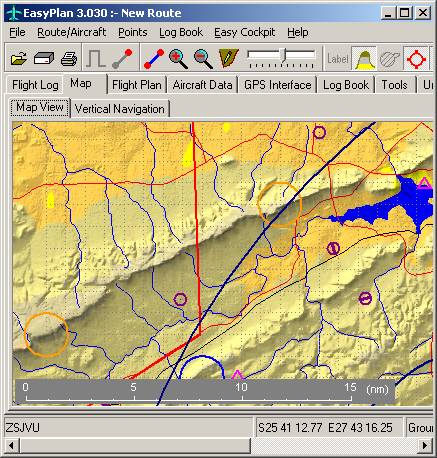Switch to the Tools tab
This screenshot has height=458, width=437.
click(394, 85)
